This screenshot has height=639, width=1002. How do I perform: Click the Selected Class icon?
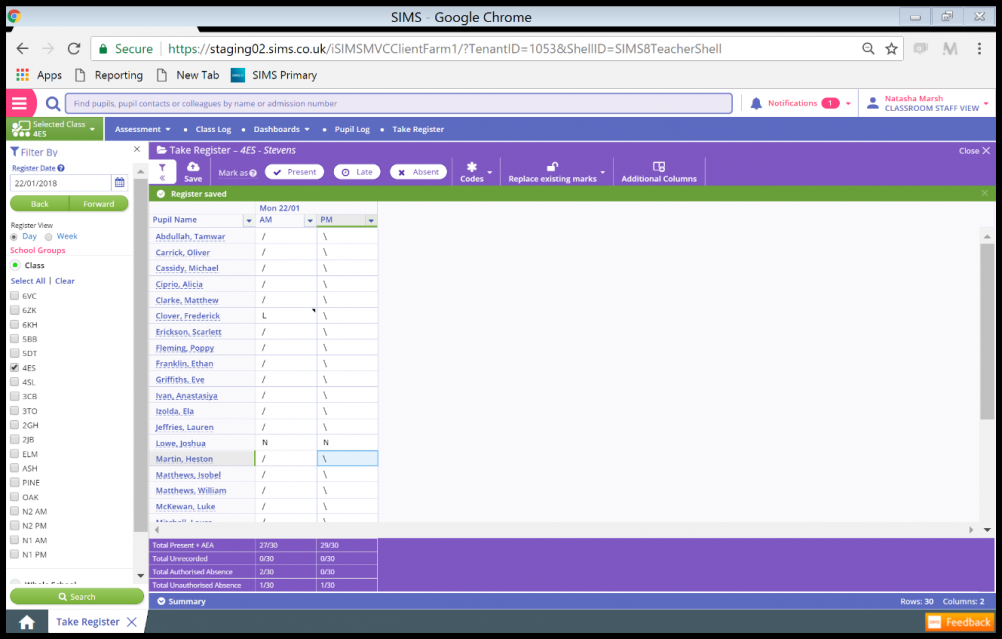(x=20, y=129)
